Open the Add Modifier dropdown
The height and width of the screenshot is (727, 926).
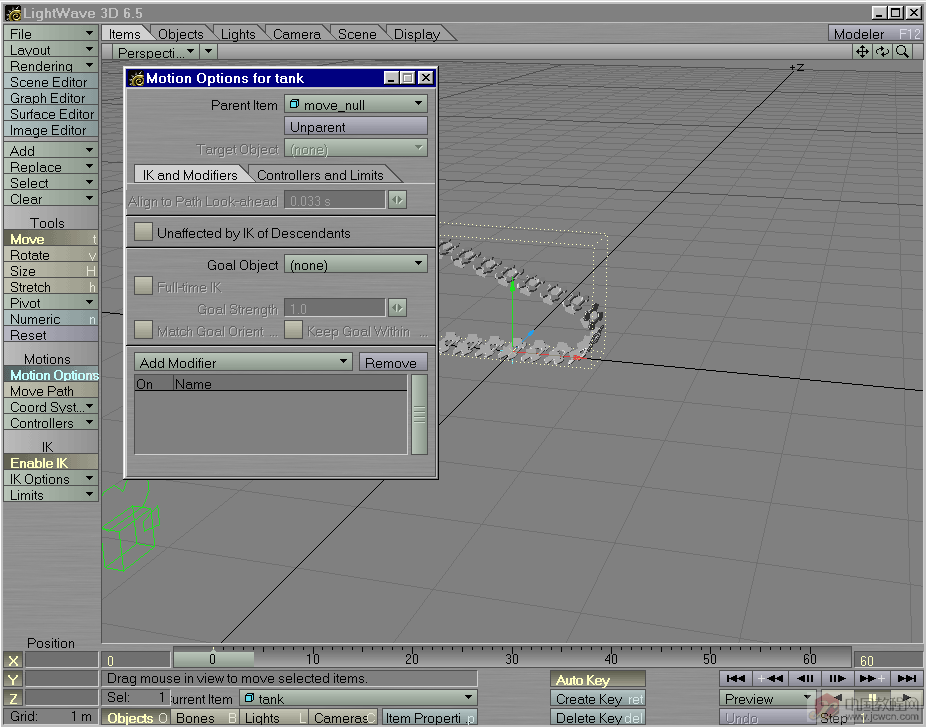243,363
